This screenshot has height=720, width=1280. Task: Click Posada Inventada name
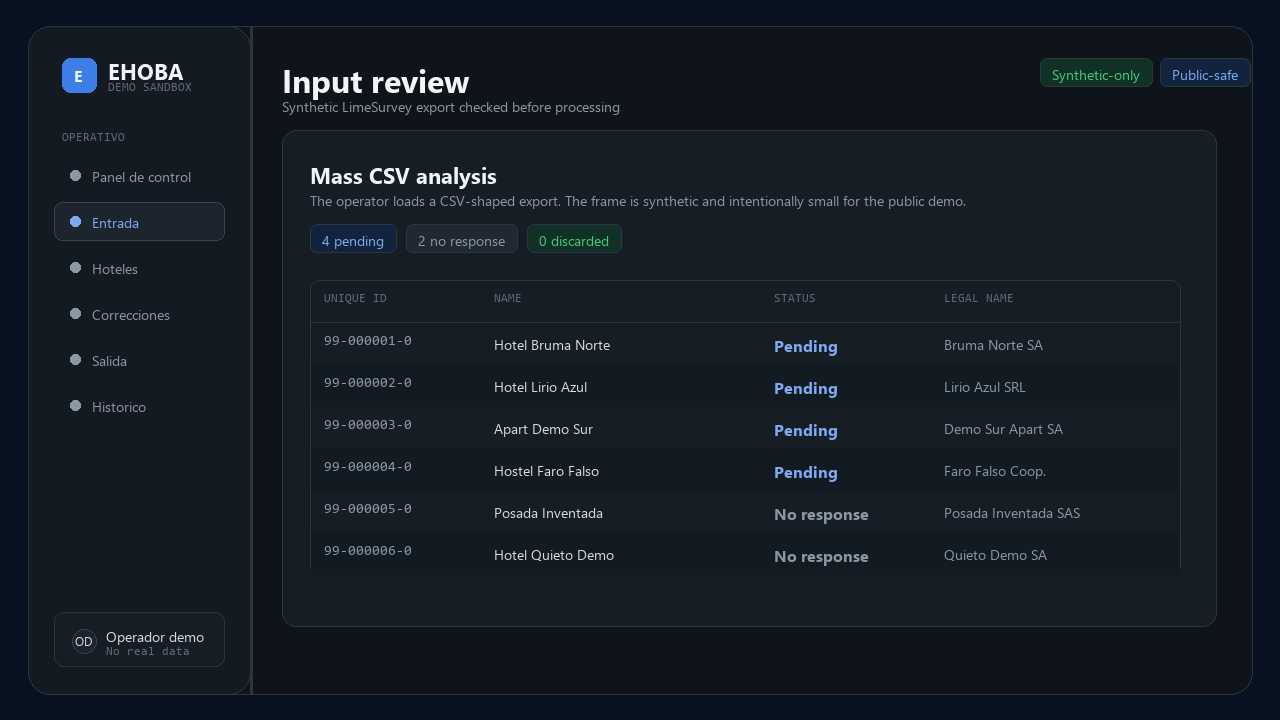pos(548,513)
